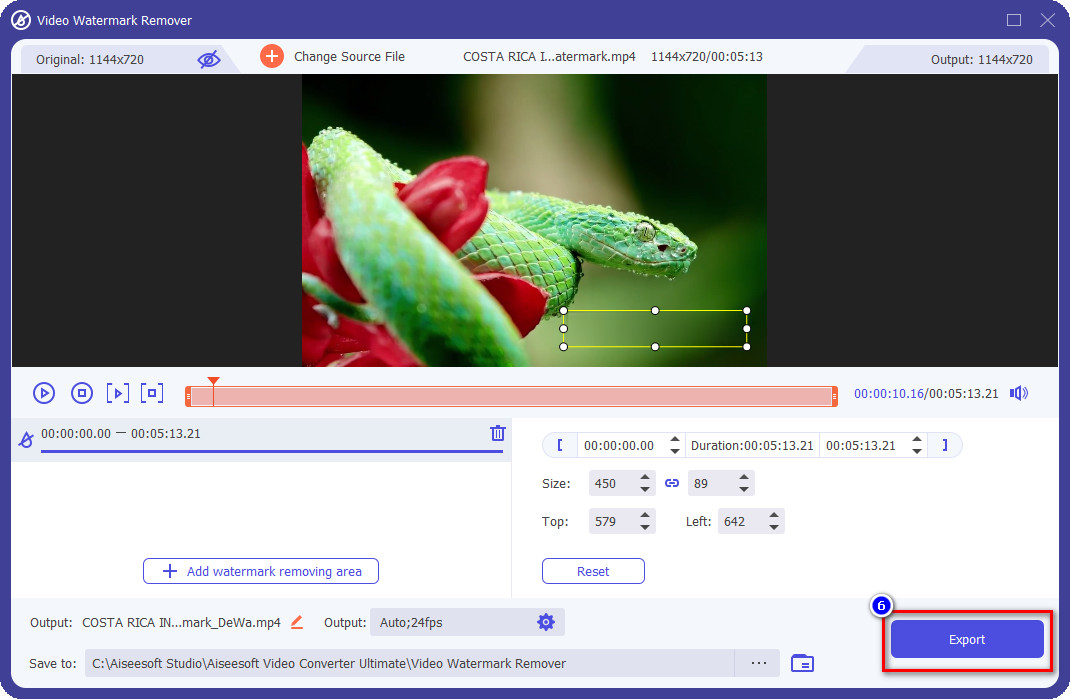This screenshot has width=1070, height=699.
Task: Click the play segment bracket icon
Action: tap(117, 393)
